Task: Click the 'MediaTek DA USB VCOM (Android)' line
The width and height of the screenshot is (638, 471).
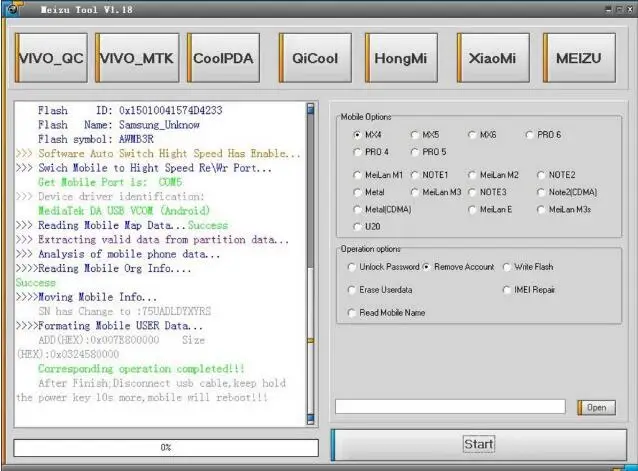Action: pyautogui.click(x=124, y=211)
